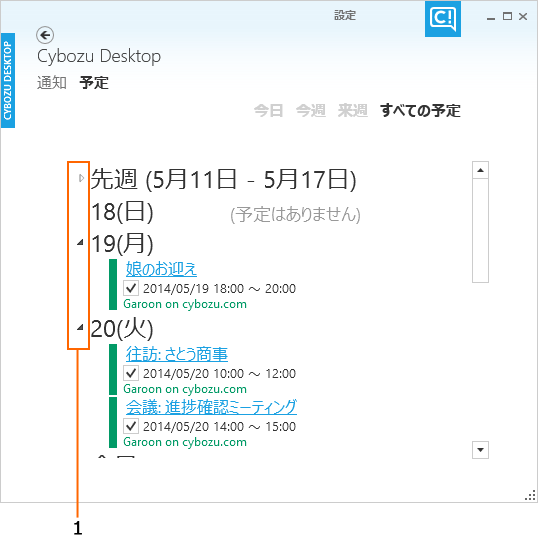Viewport: 538px width, 535px height.
Task: Click the 2014/05/19 18:00 ～ 20:00 time text
Action: pyautogui.click(x=219, y=289)
